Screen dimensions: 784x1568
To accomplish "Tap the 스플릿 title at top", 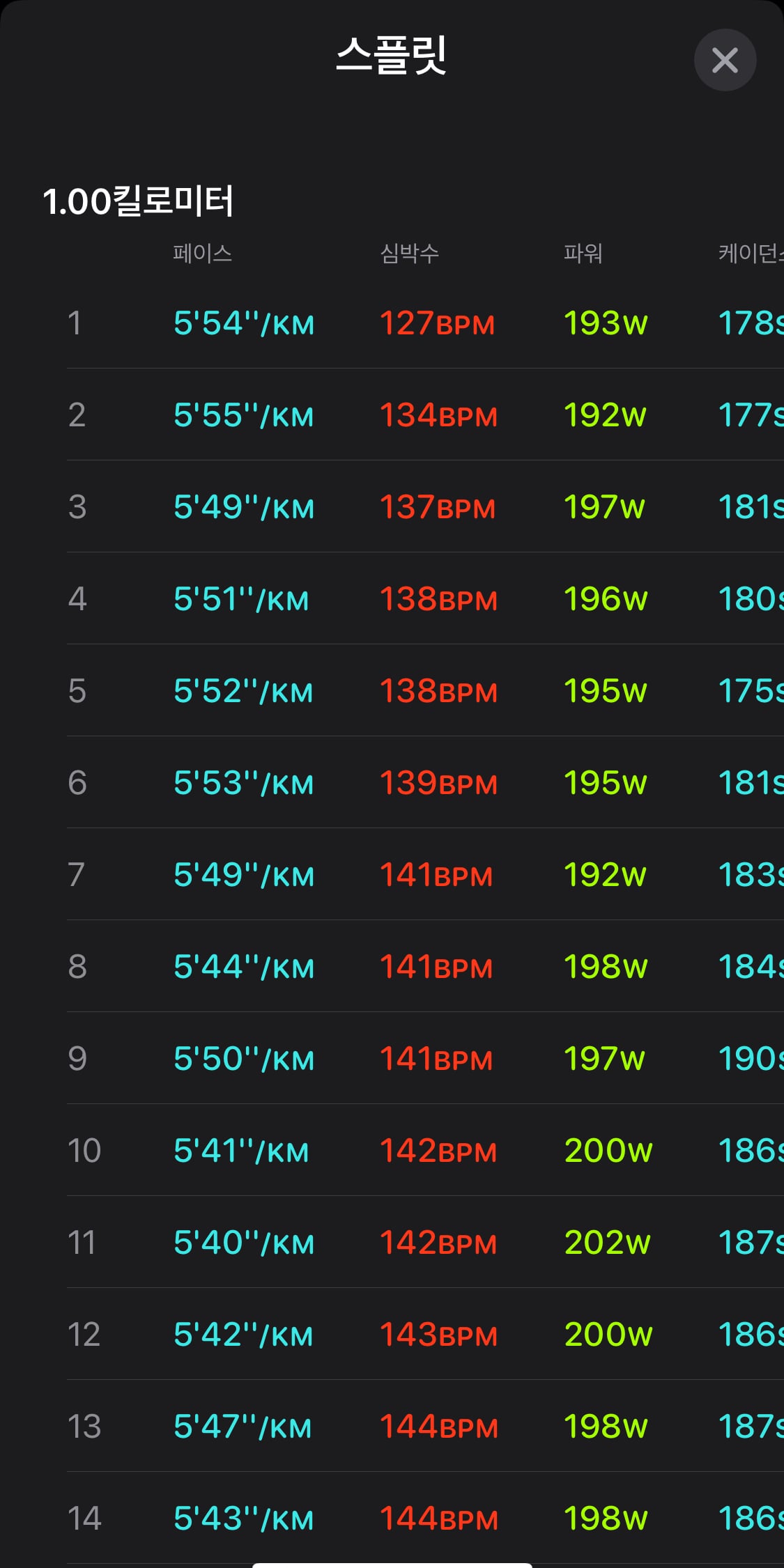I will pos(392,55).
